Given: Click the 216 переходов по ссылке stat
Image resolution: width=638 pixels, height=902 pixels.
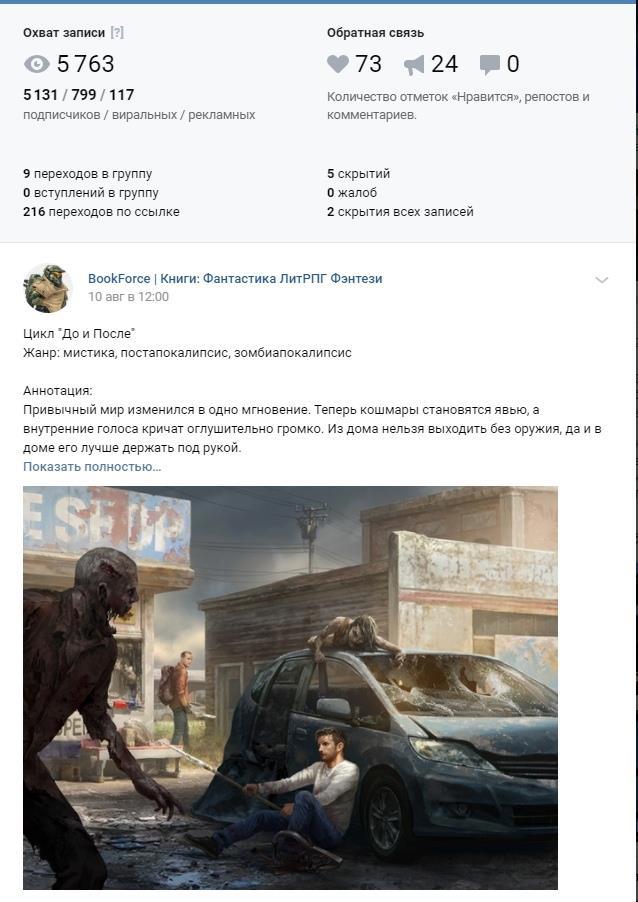Looking at the screenshot, I should pyautogui.click(x=101, y=212).
